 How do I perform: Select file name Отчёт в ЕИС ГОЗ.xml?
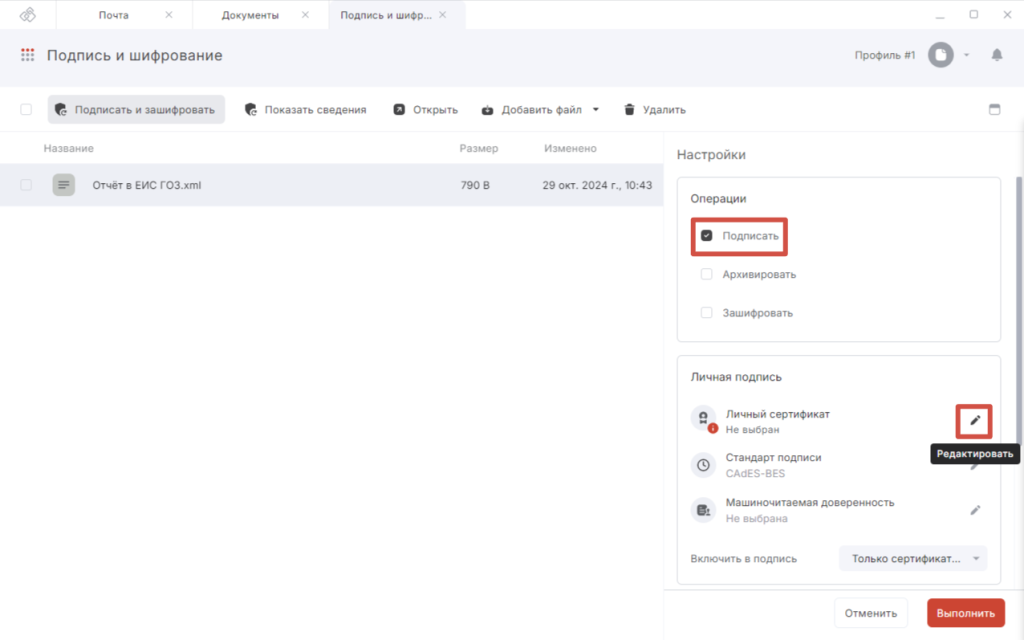pyautogui.click(x=147, y=185)
